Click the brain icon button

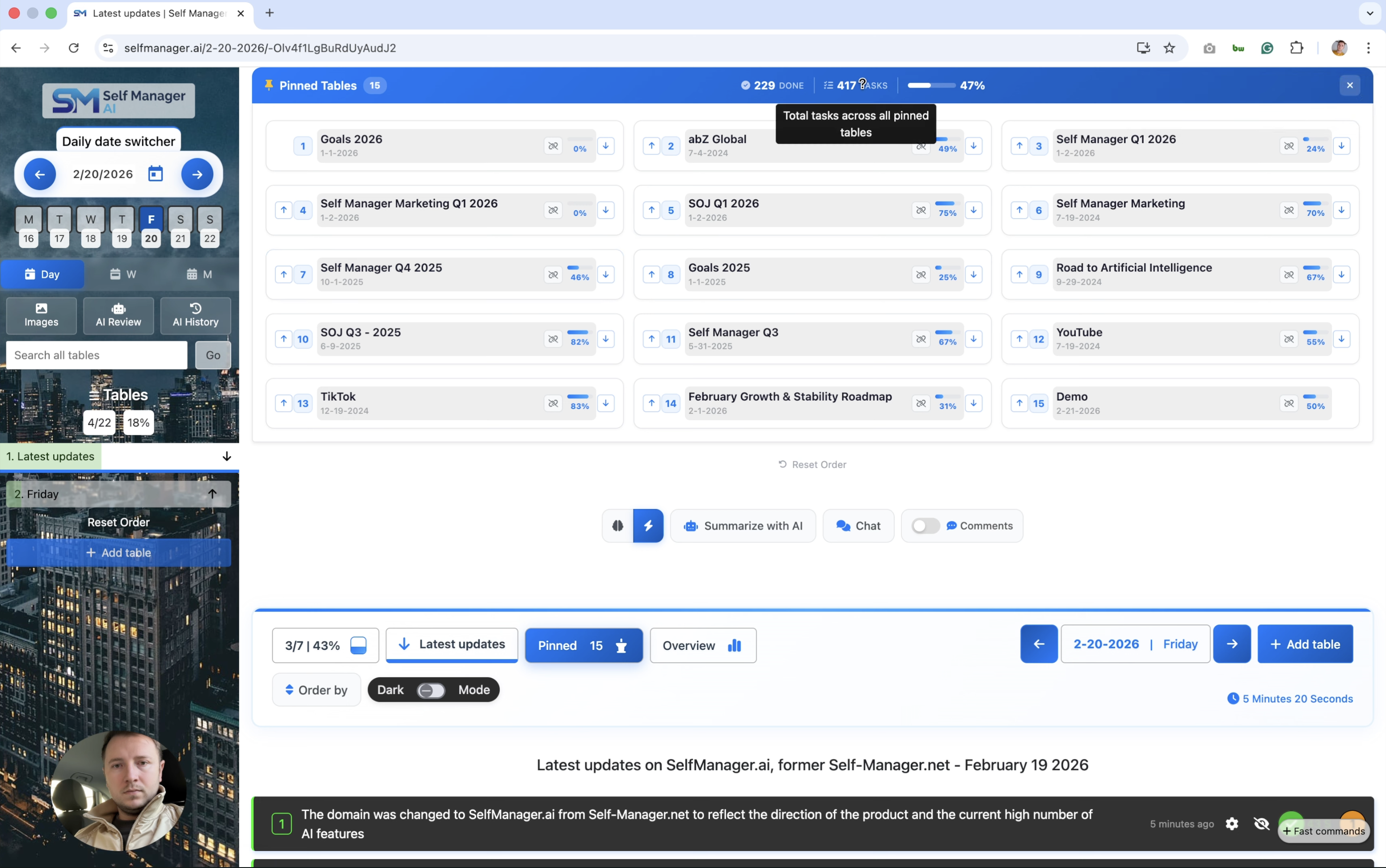coord(618,525)
